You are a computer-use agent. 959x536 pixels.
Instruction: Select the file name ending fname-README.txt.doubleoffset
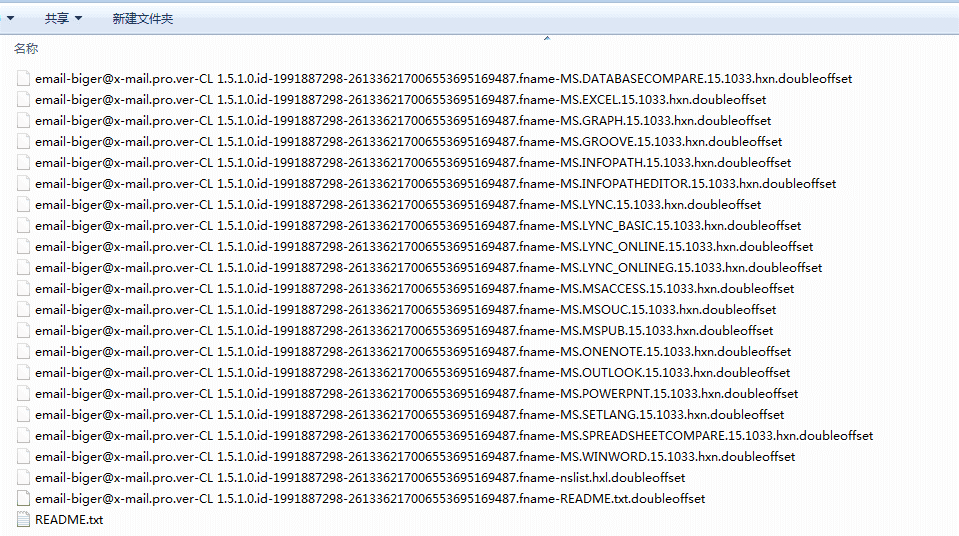click(x=370, y=499)
